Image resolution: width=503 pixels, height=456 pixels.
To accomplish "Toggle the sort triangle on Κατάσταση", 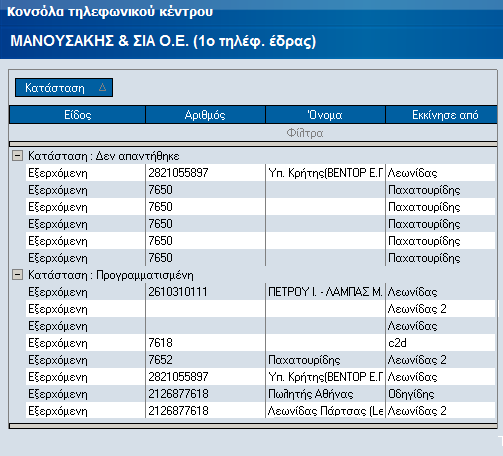I will pos(102,87).
